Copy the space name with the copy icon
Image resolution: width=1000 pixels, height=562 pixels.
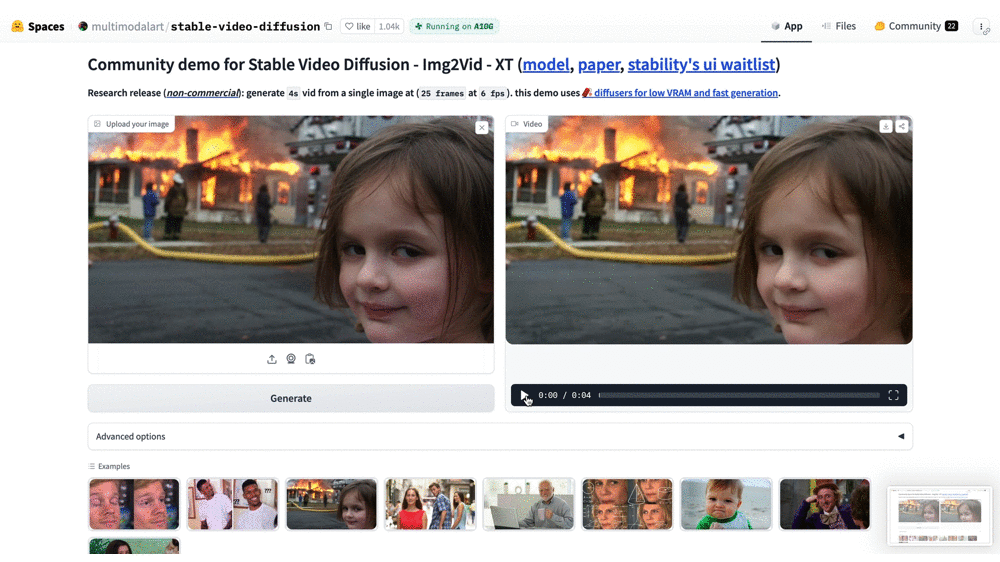click(328, 26)
